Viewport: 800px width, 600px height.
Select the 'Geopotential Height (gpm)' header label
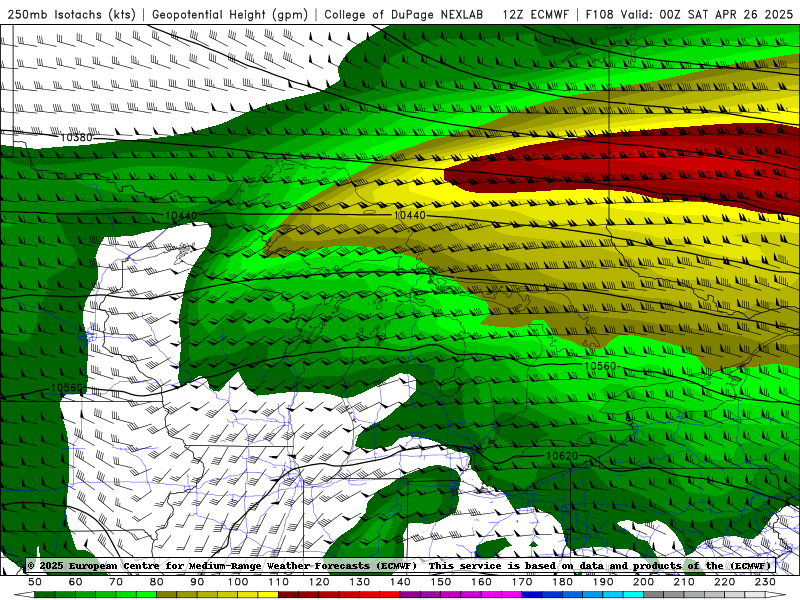(x=230, y=15)
